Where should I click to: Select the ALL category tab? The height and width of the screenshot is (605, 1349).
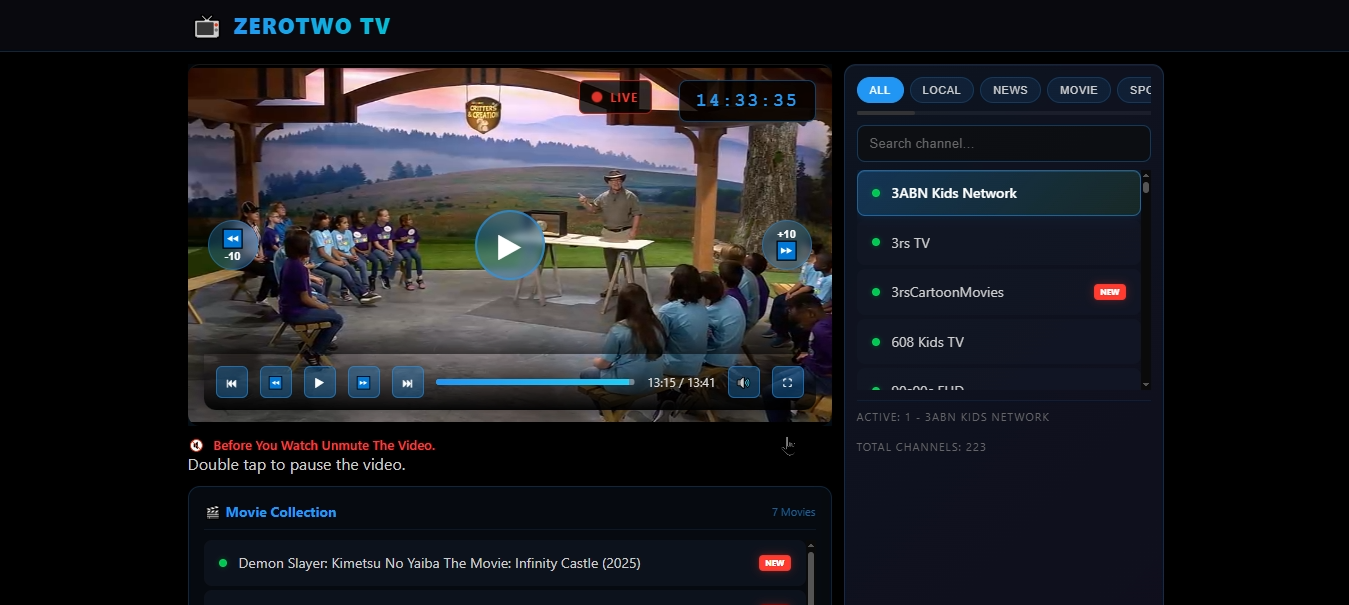(x=880, y=90)
